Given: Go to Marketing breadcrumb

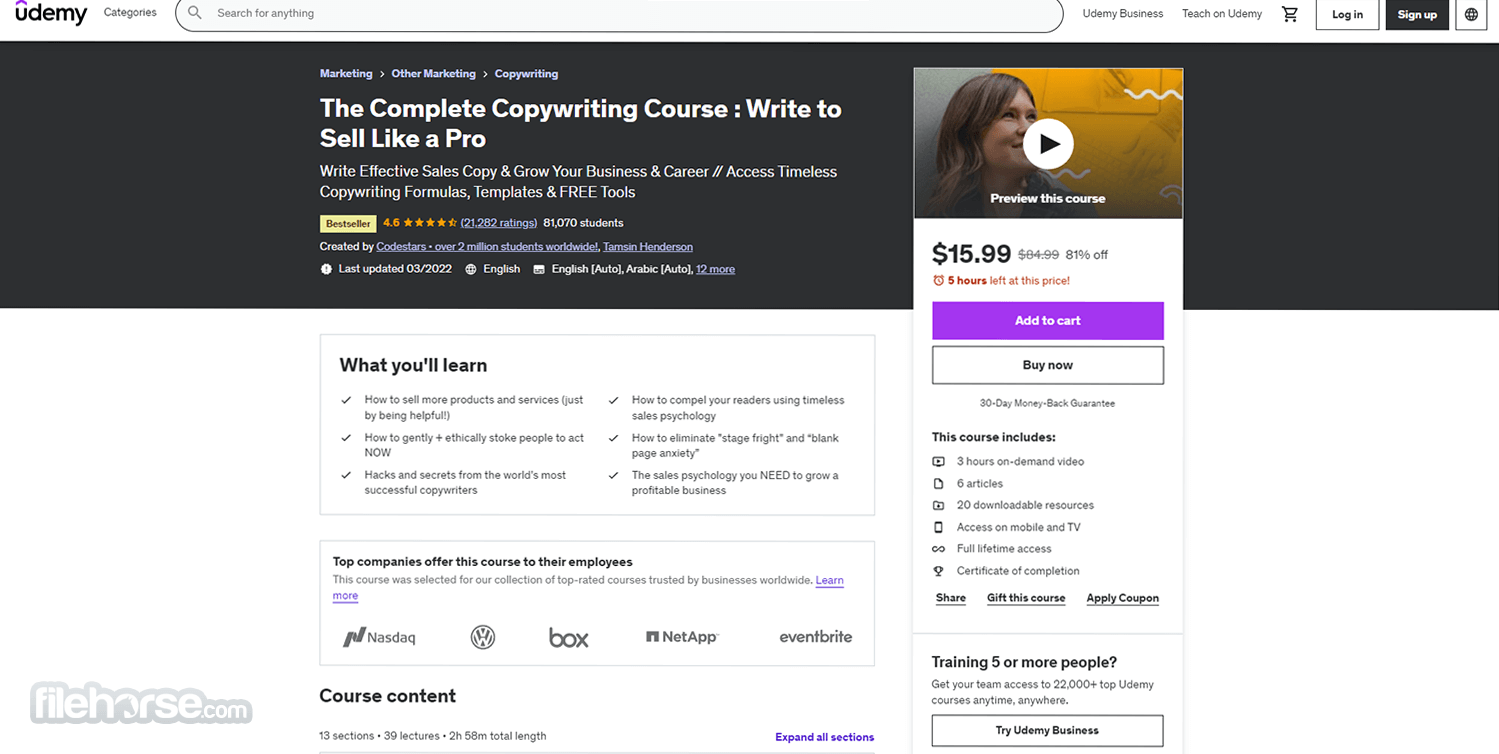Looking at the screenshot, I should click(x=346, y=74).
